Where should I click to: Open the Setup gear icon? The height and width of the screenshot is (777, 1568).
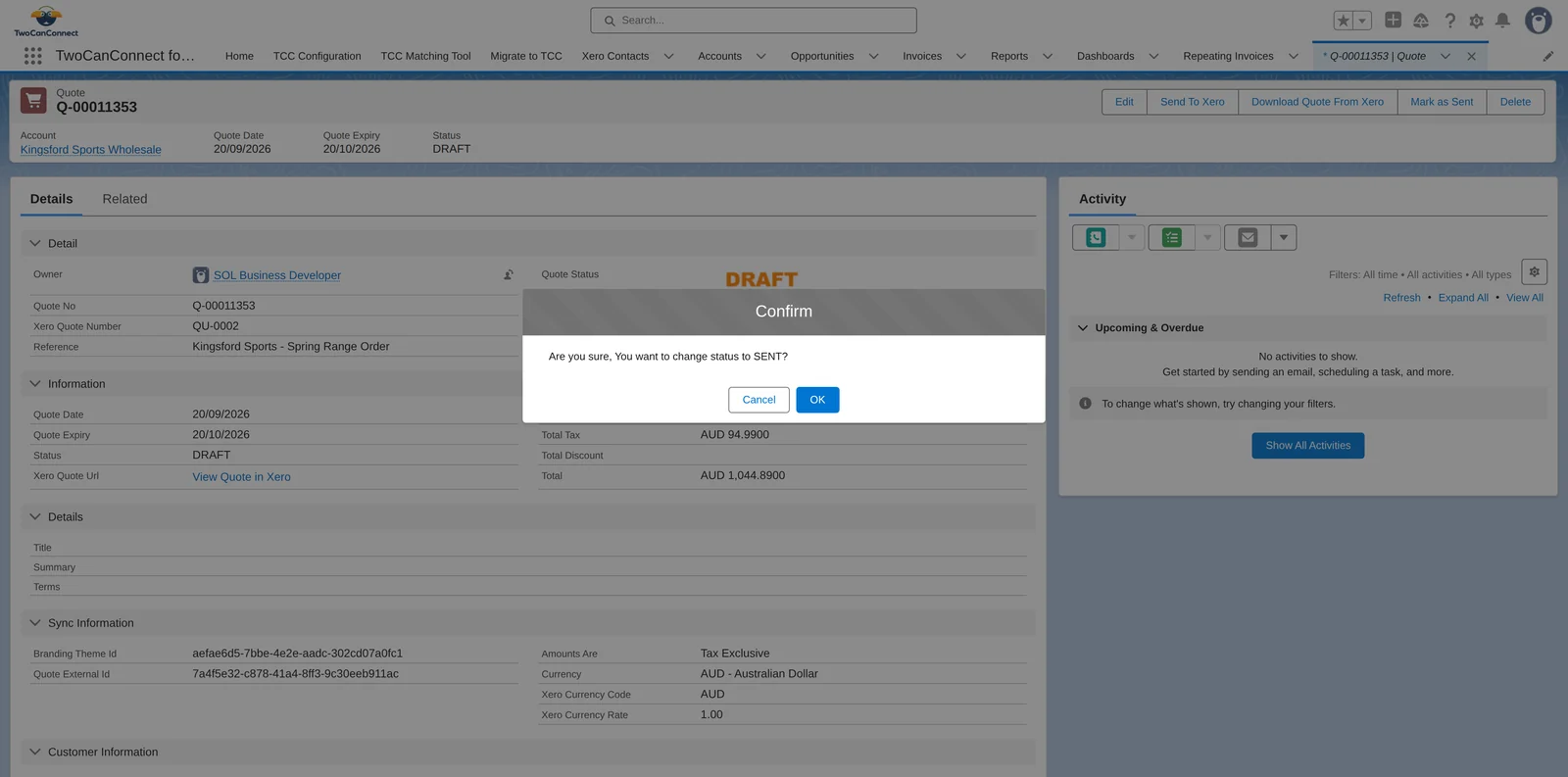(1476, 21)
